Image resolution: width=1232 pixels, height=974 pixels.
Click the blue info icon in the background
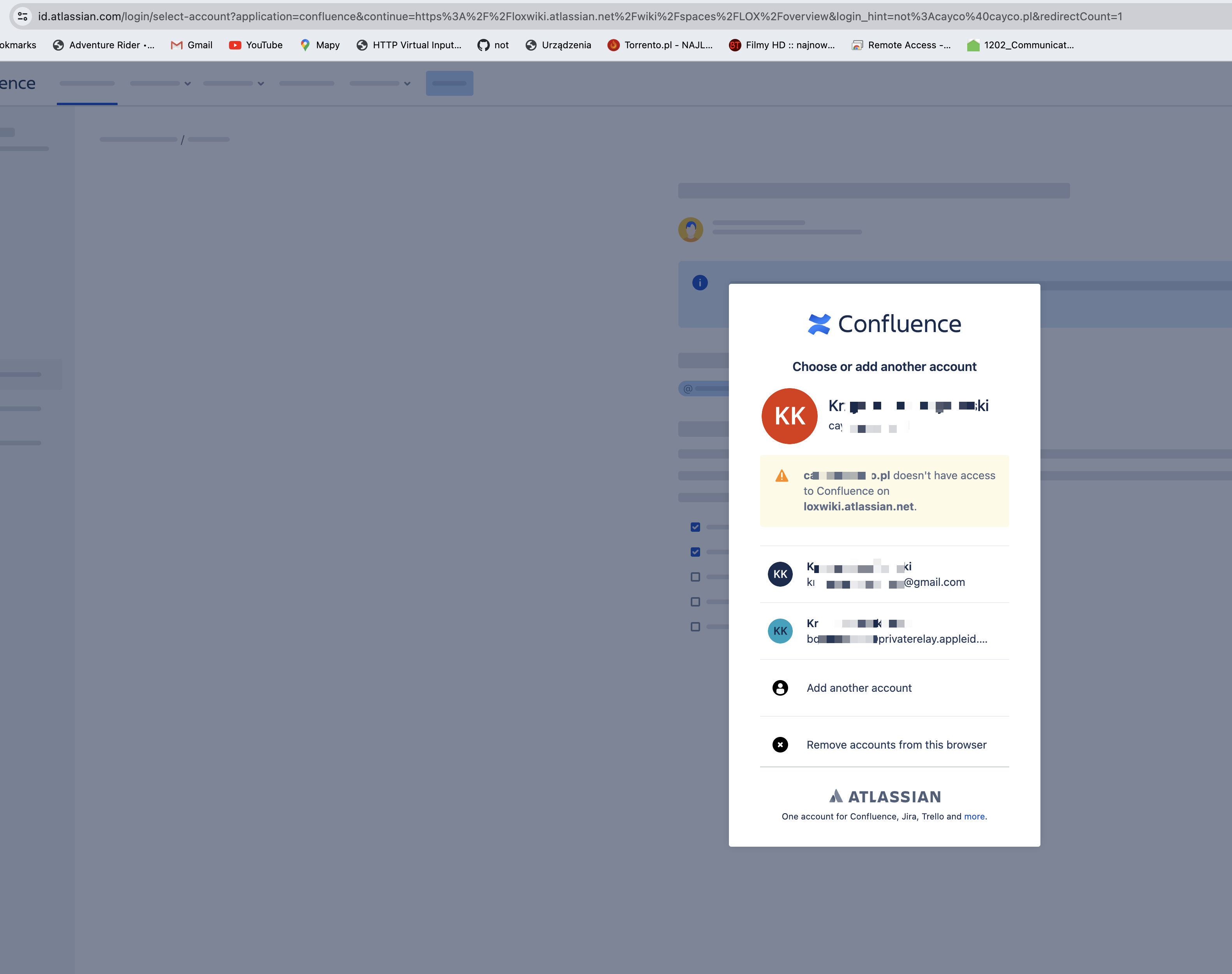click(x=700, y=282)
